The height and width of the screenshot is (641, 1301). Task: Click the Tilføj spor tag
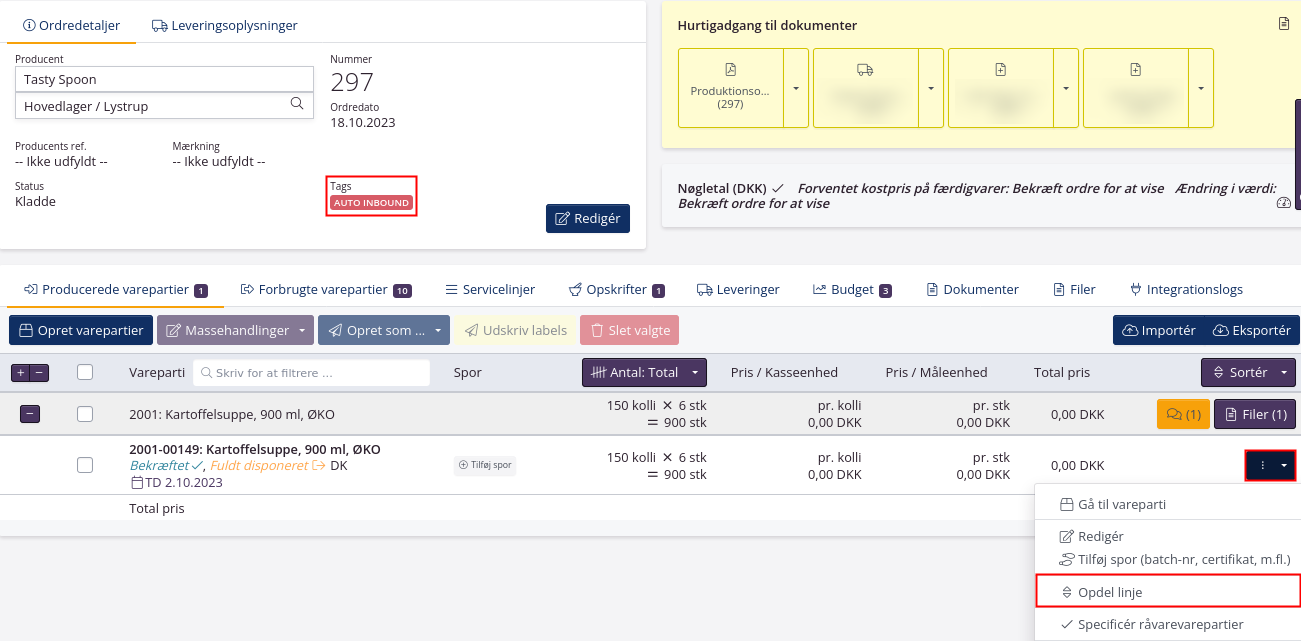(484, 465)
